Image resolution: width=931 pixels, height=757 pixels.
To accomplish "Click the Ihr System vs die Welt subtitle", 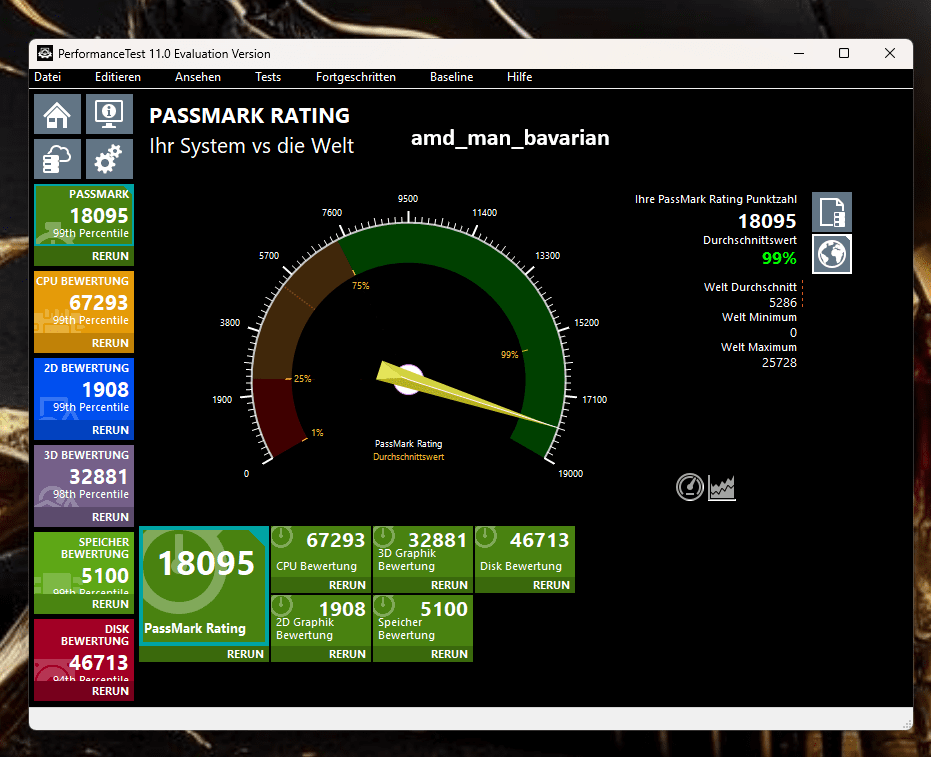I will [x=251, y=146].
